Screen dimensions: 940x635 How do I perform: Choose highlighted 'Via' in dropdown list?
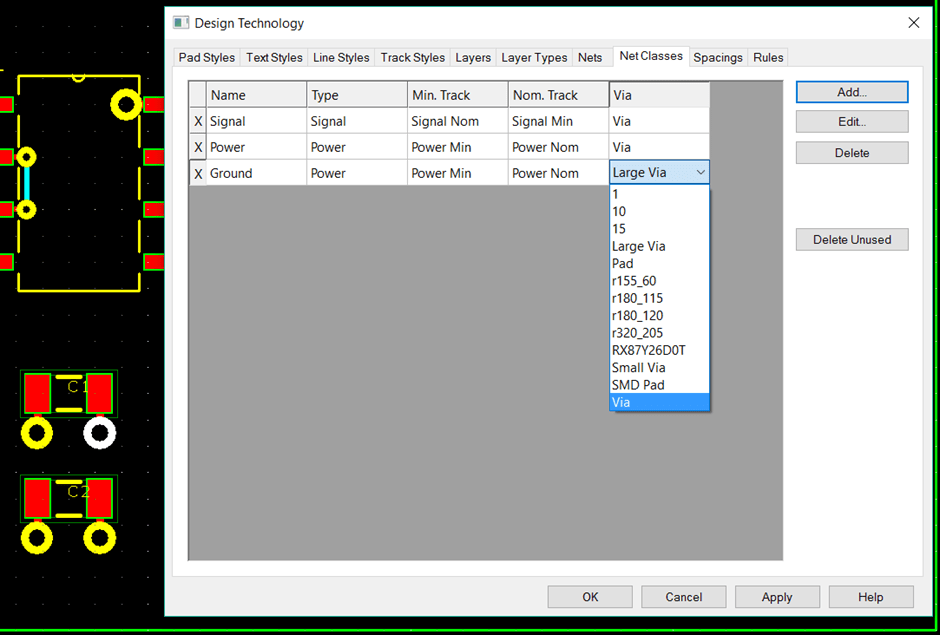(659, 403)
